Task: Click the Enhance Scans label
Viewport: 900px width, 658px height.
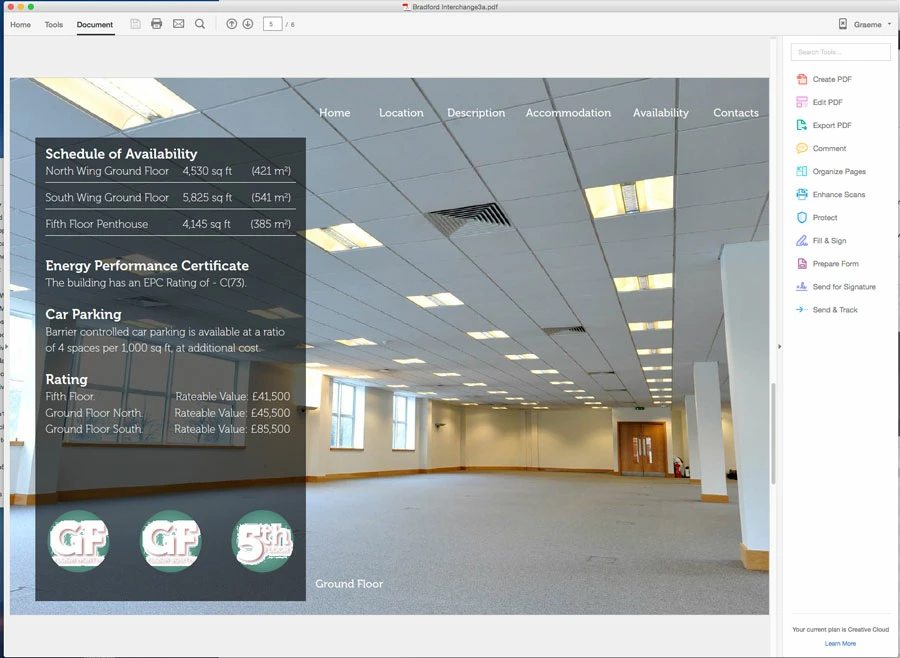Action: point(839,195)
